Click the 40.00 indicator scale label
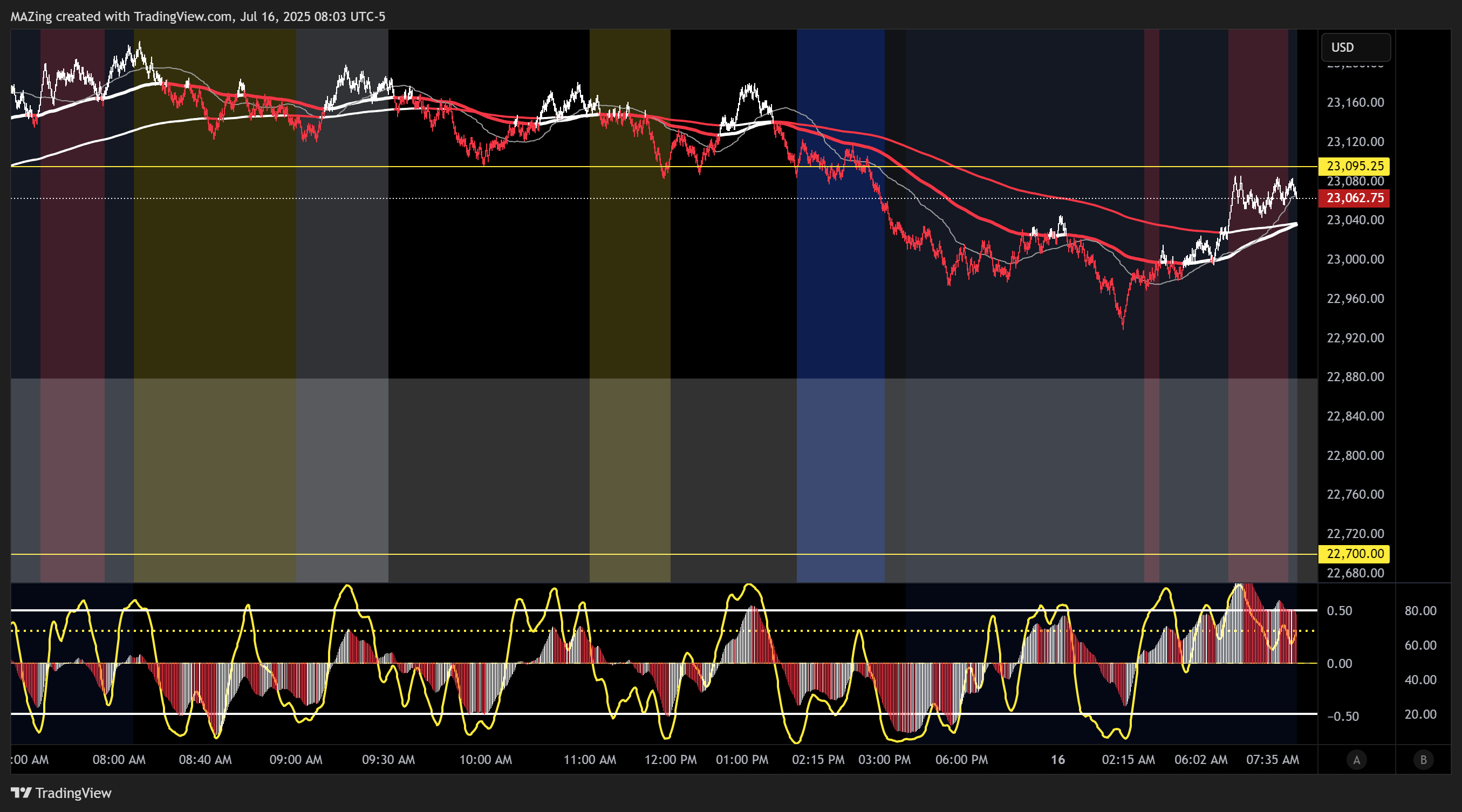 pos(1420,680)
